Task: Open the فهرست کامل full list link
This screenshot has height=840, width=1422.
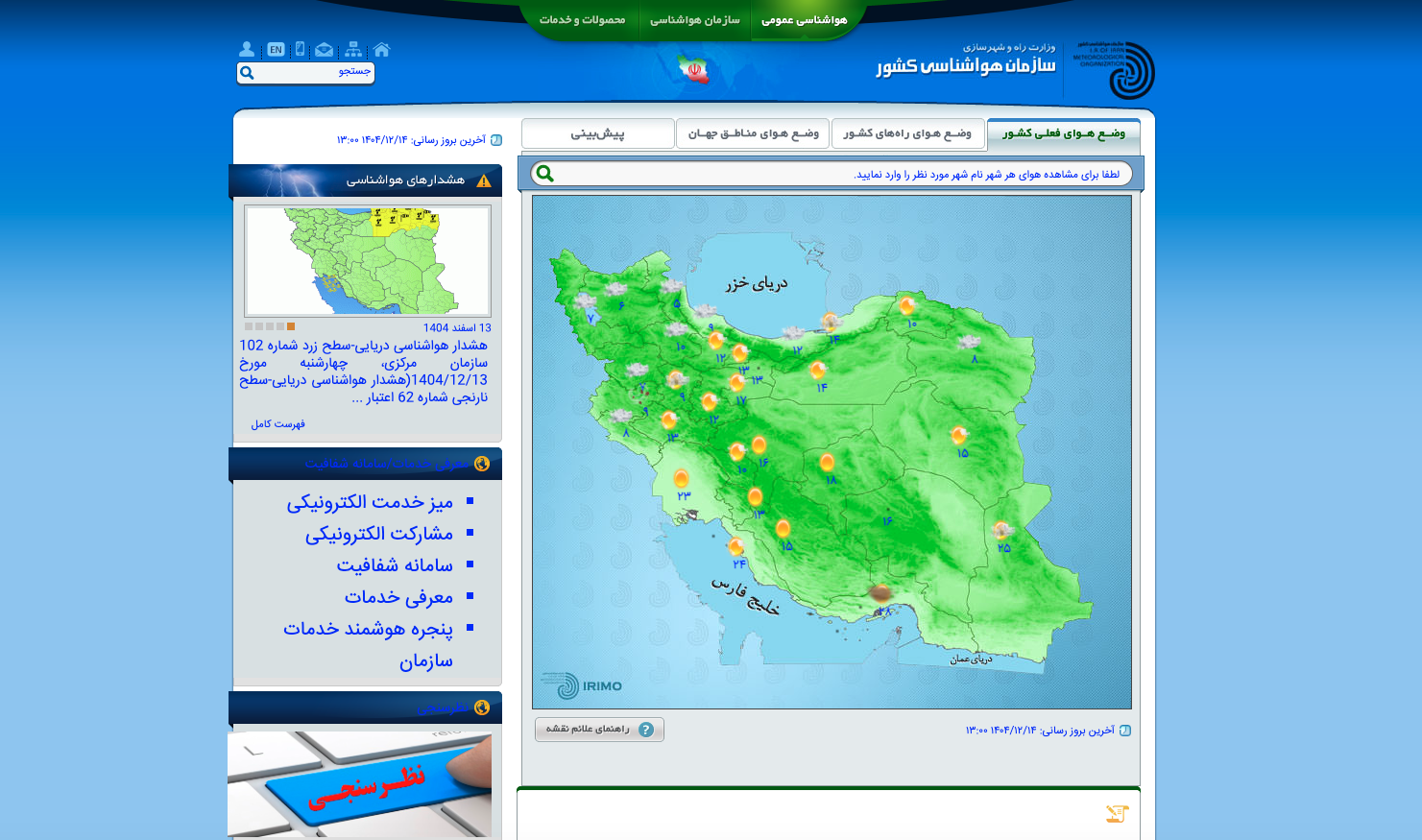Action: point(278,423)
